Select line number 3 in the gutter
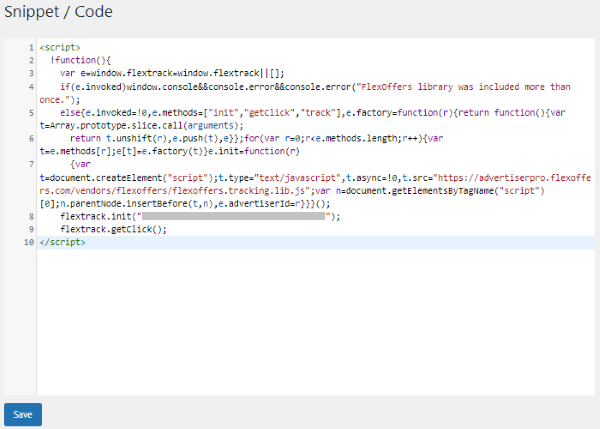Screen dimensions: 600x429 pos(31,73)
